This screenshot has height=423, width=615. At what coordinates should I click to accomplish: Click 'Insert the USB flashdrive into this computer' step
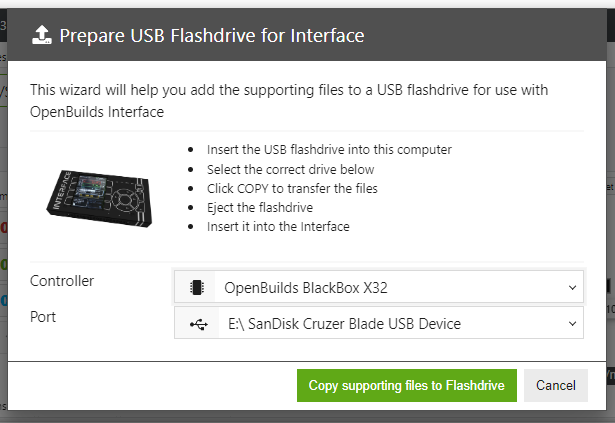pyautogui.click(x=329, y=149)
